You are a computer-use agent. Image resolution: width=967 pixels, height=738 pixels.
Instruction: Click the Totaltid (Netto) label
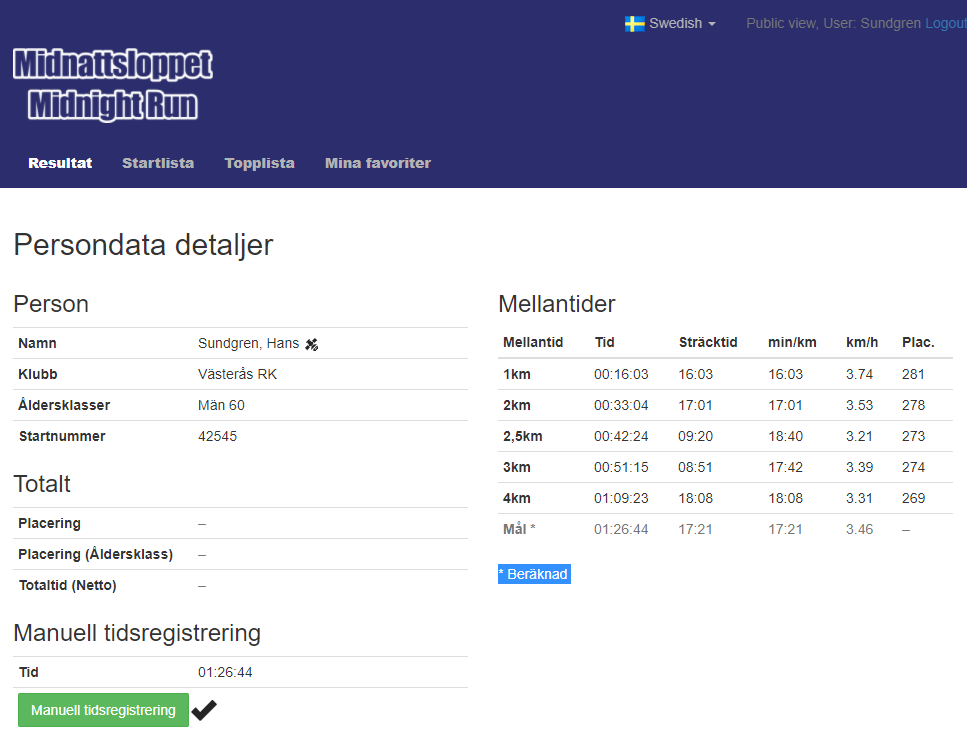point(68,585)
